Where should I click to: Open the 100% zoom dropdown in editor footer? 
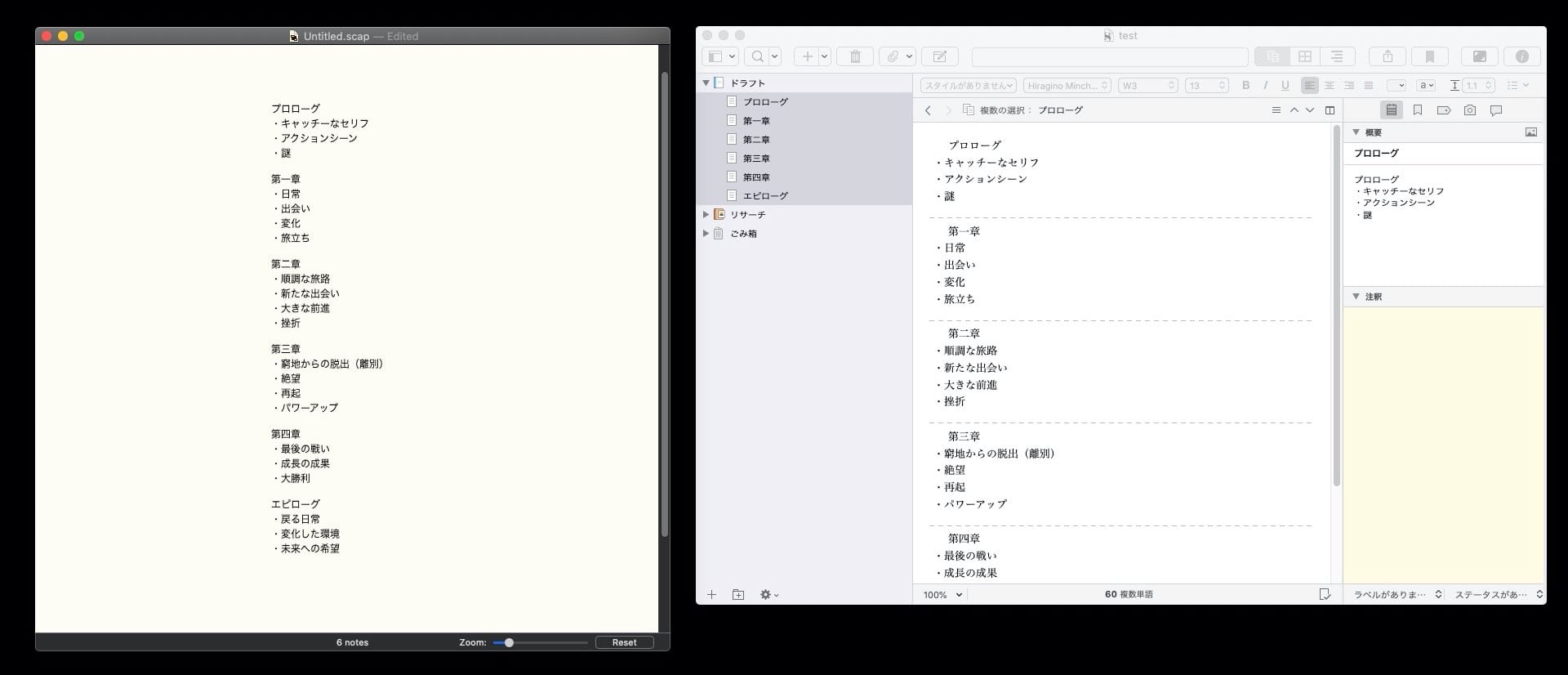pyautogui.click(x=942, y=595)
